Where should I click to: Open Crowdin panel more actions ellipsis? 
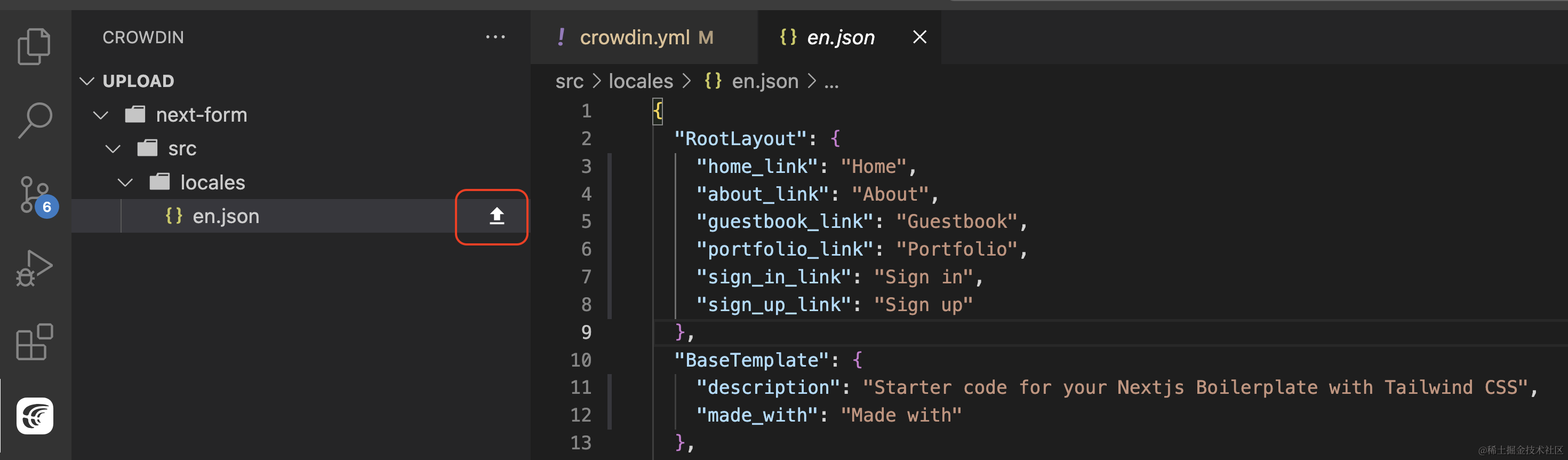click(495, 37)
